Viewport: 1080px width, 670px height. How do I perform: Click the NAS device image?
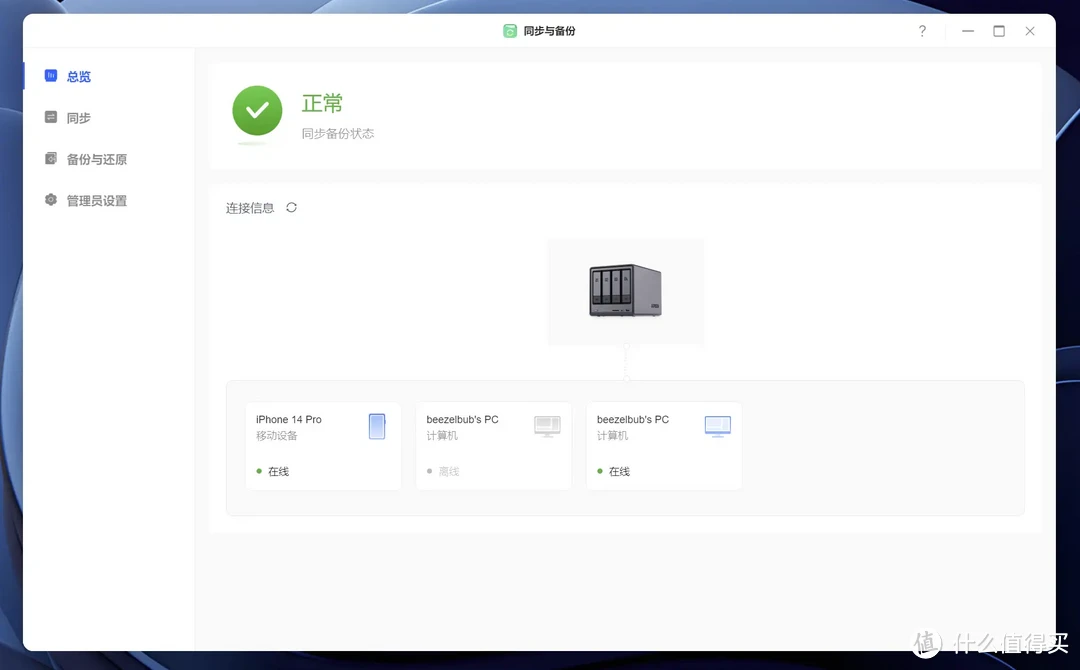tap(625, 291)
